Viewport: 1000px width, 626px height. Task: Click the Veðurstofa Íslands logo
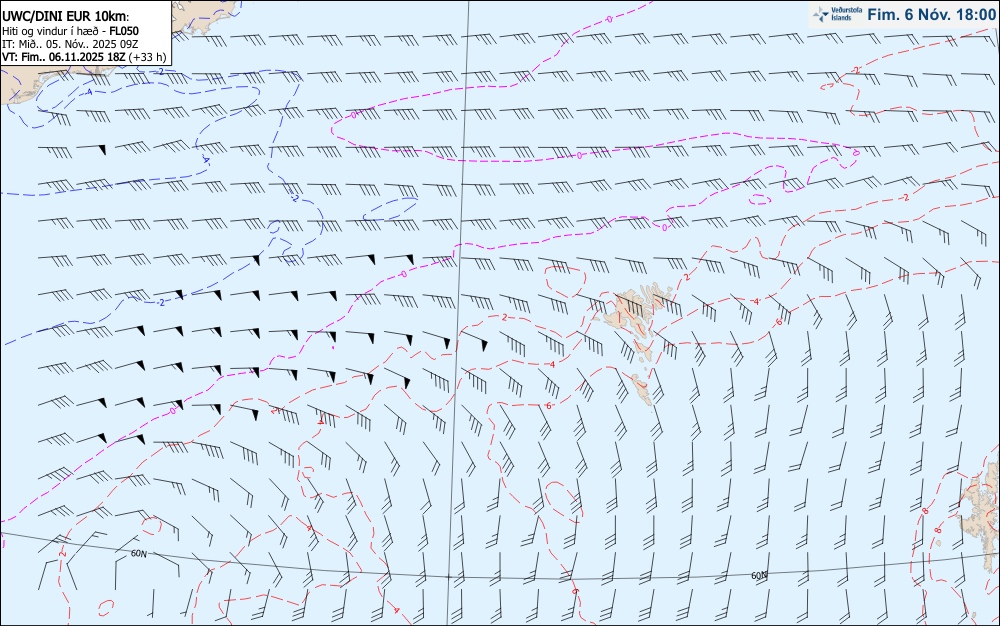[838, 14]
